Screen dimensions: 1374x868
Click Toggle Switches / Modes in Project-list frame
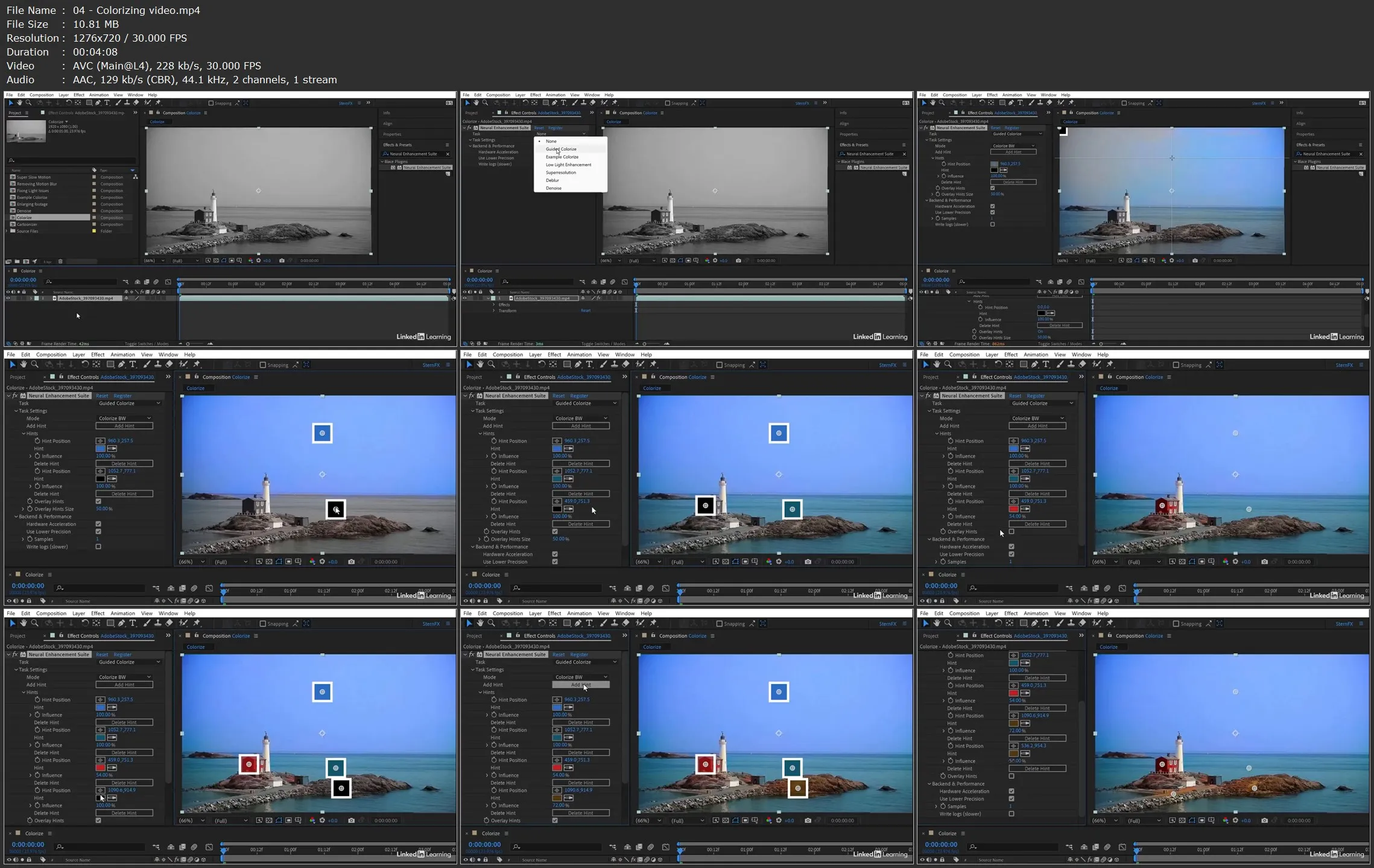(x=147, y=344)
